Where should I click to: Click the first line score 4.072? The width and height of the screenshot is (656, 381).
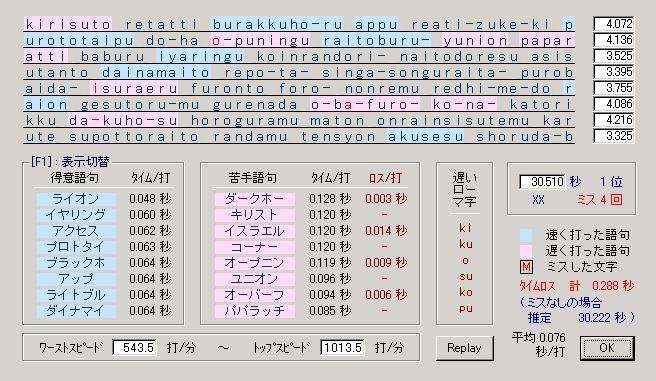[x=614, y=24]
